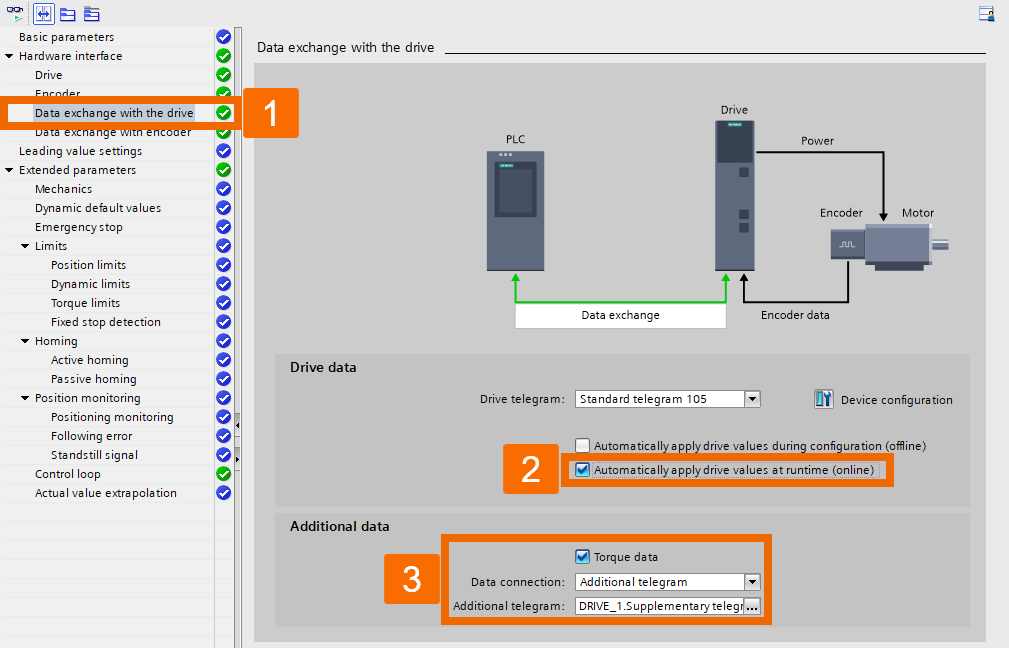Collapse the Extended parameters section
Viewport: 1009px width, 648px height.
[x=8, y=169]
